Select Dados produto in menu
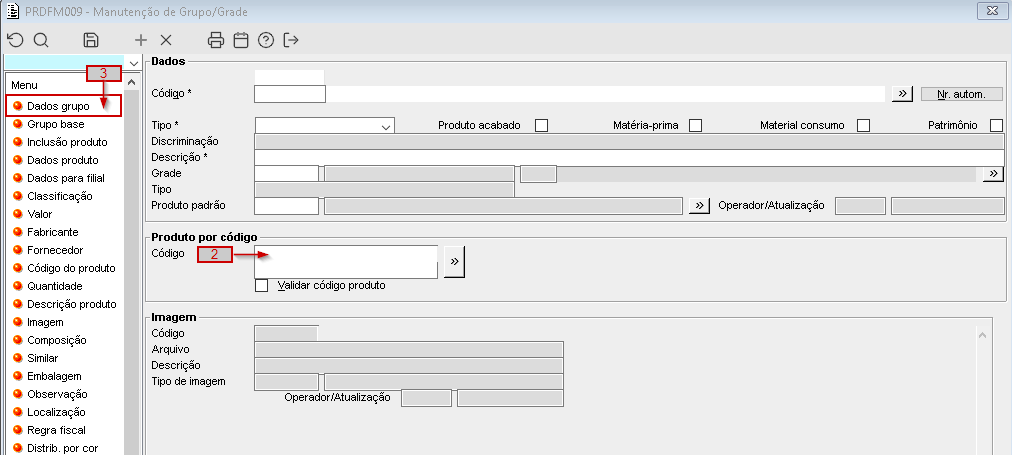This screenshot has width=1012, height=455. click(63, 160)
